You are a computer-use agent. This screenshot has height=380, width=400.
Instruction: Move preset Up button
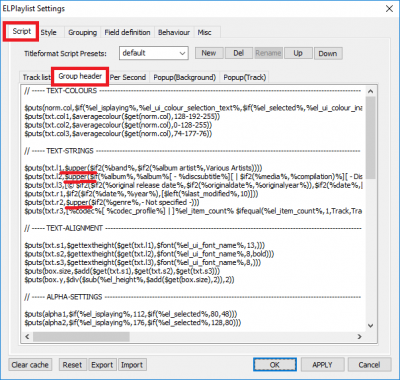(x=298, y=53)
